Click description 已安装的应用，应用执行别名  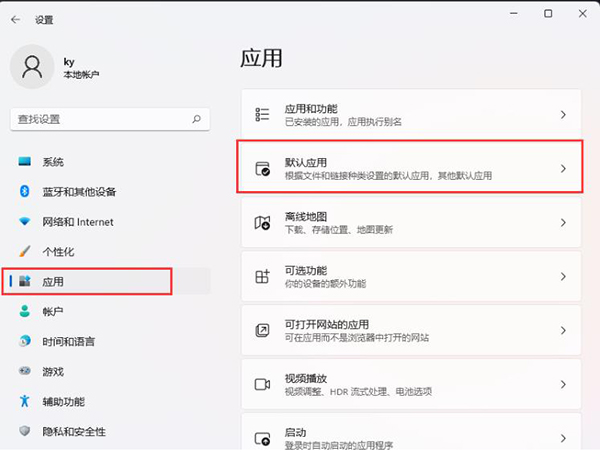pos(343,122)
